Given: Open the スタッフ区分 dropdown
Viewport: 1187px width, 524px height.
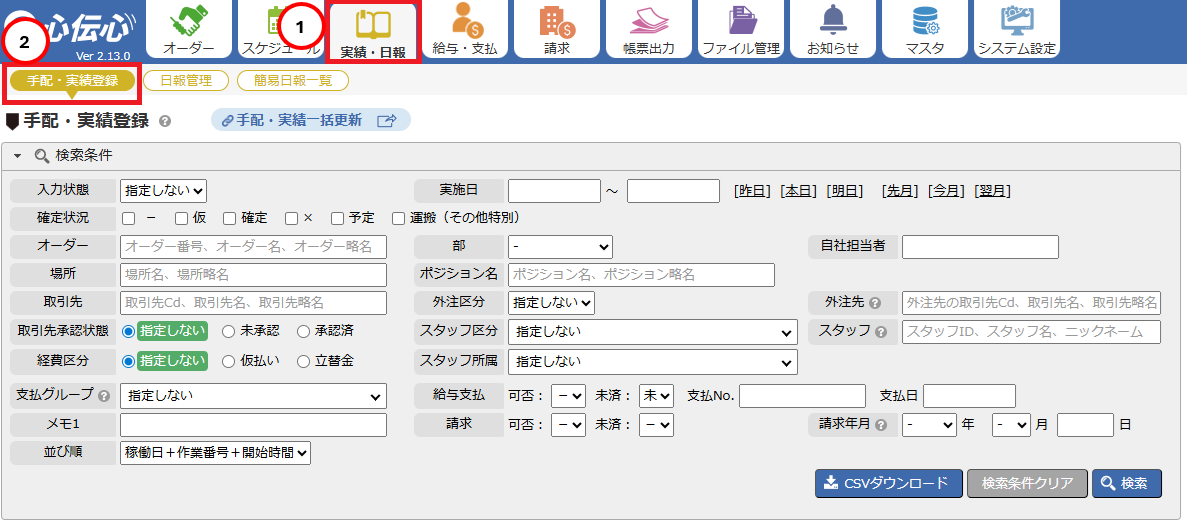Looking at the screenshot, I should click(x=653, y=332).
